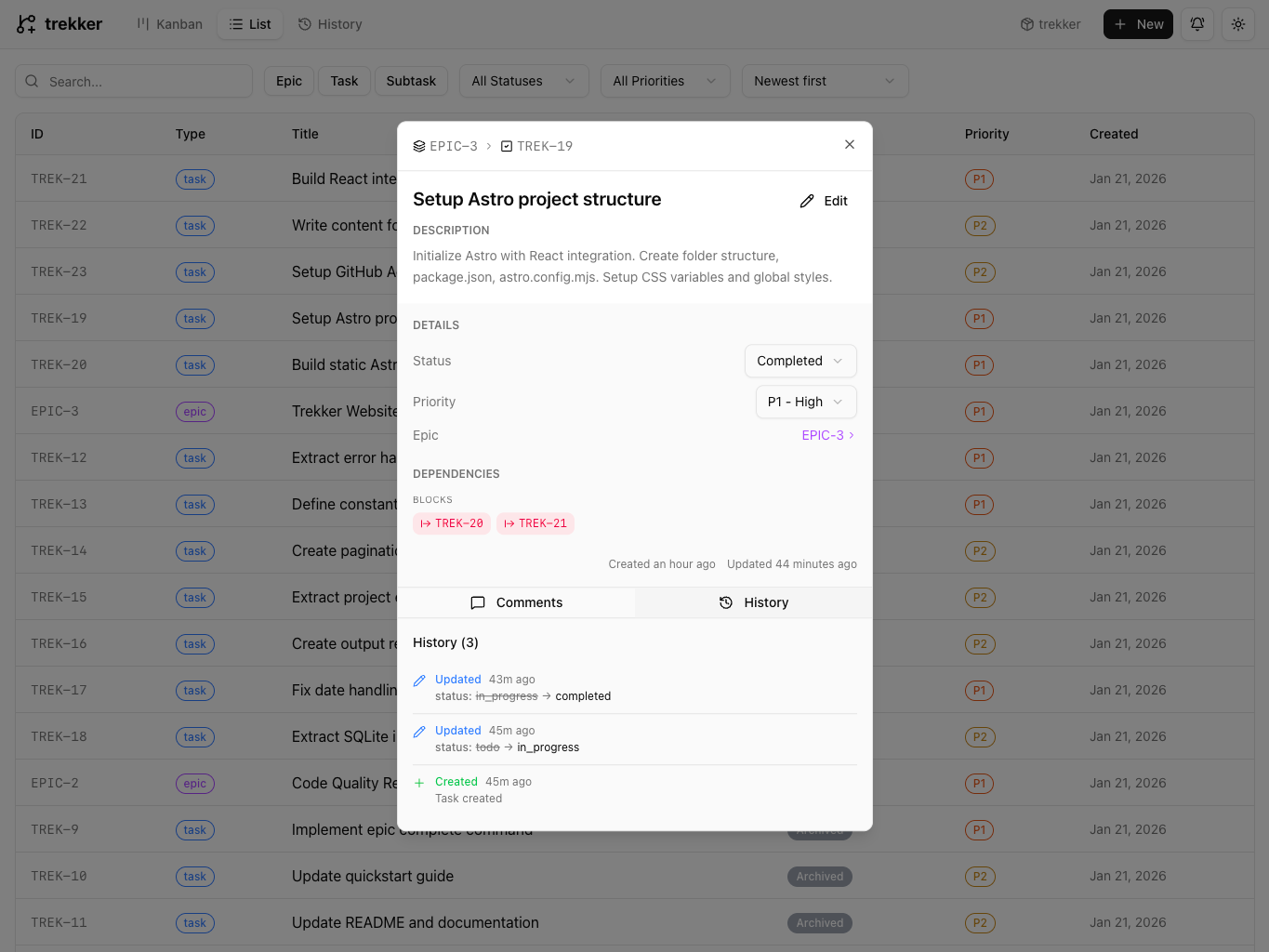This screenshot has height=952, width=1269.
Task: Open the notifications bell icon
Action: tap(1197, 24)
